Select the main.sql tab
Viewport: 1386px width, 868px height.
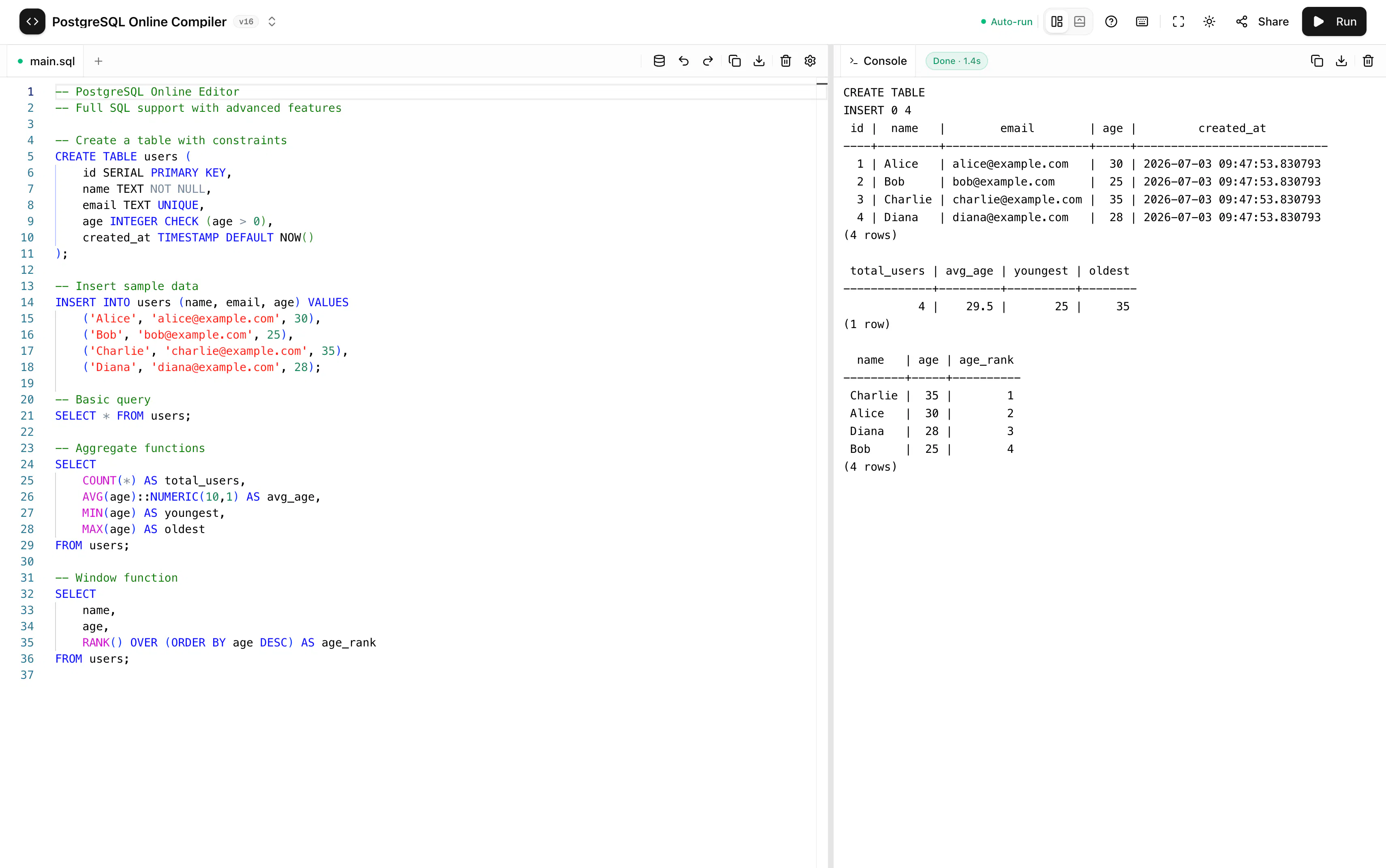[x=46, y=61]
